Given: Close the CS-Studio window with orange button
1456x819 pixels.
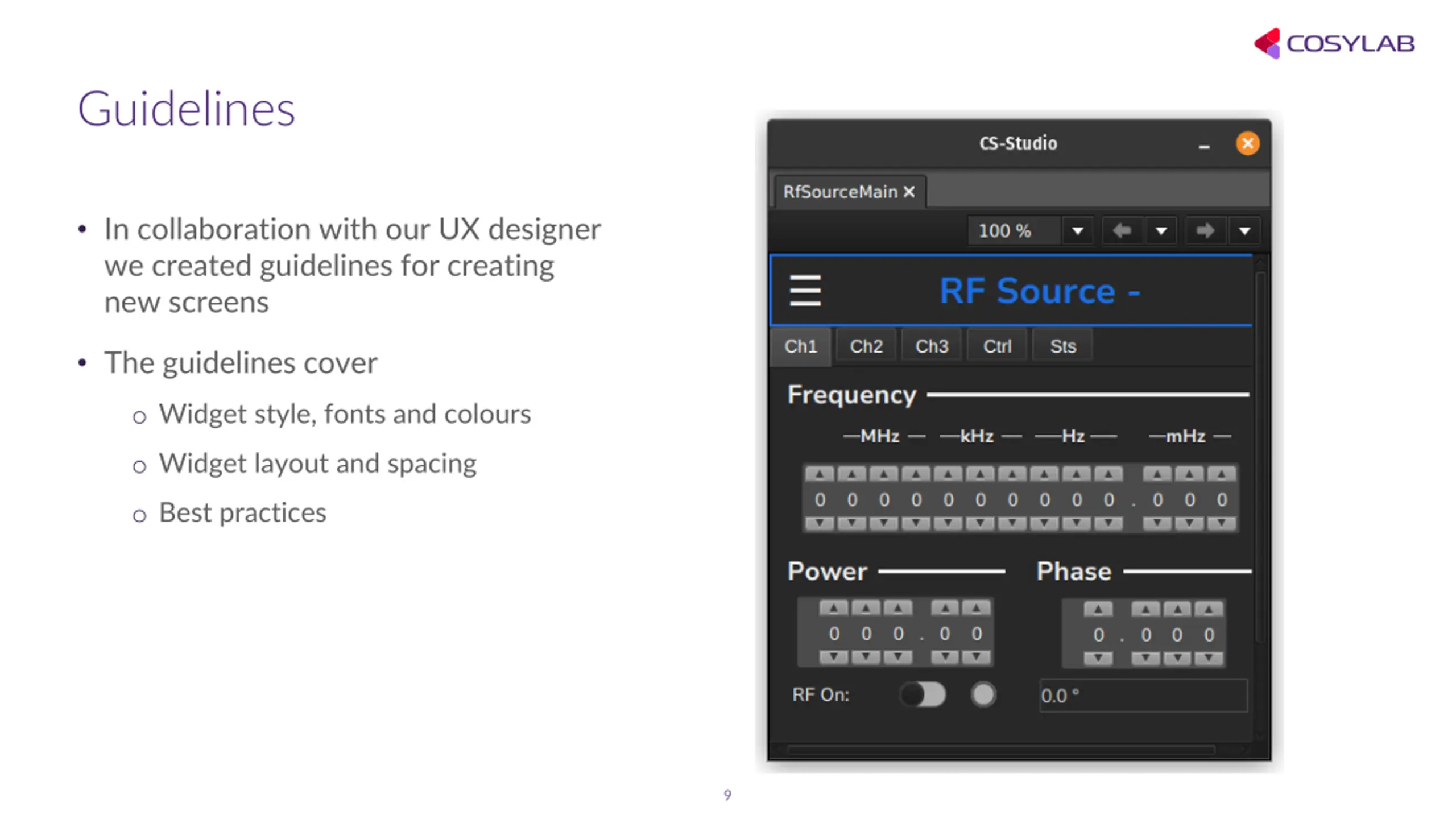Looking at the screenshot, I should tap(1247, 143).
